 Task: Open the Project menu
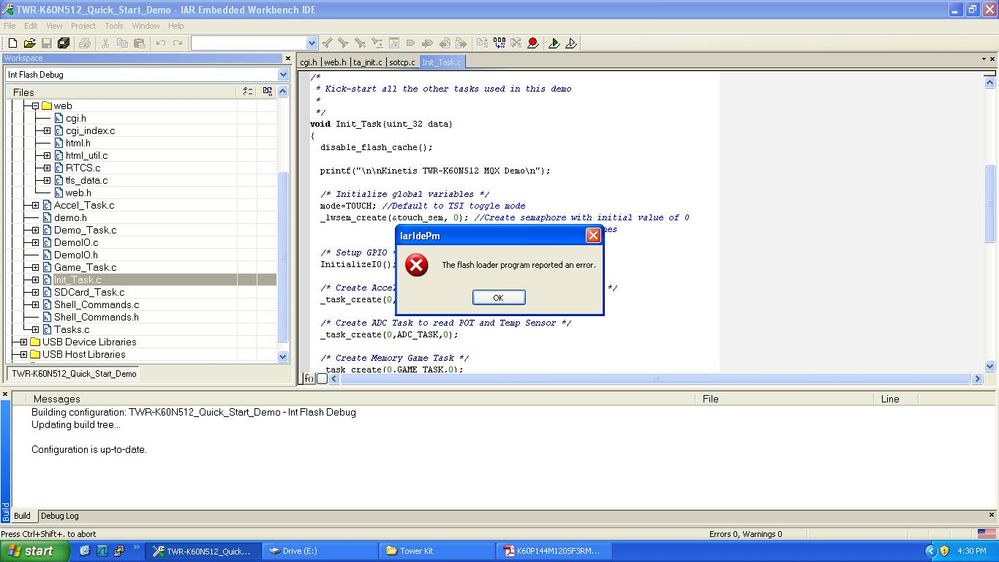[x=83, y=26]
